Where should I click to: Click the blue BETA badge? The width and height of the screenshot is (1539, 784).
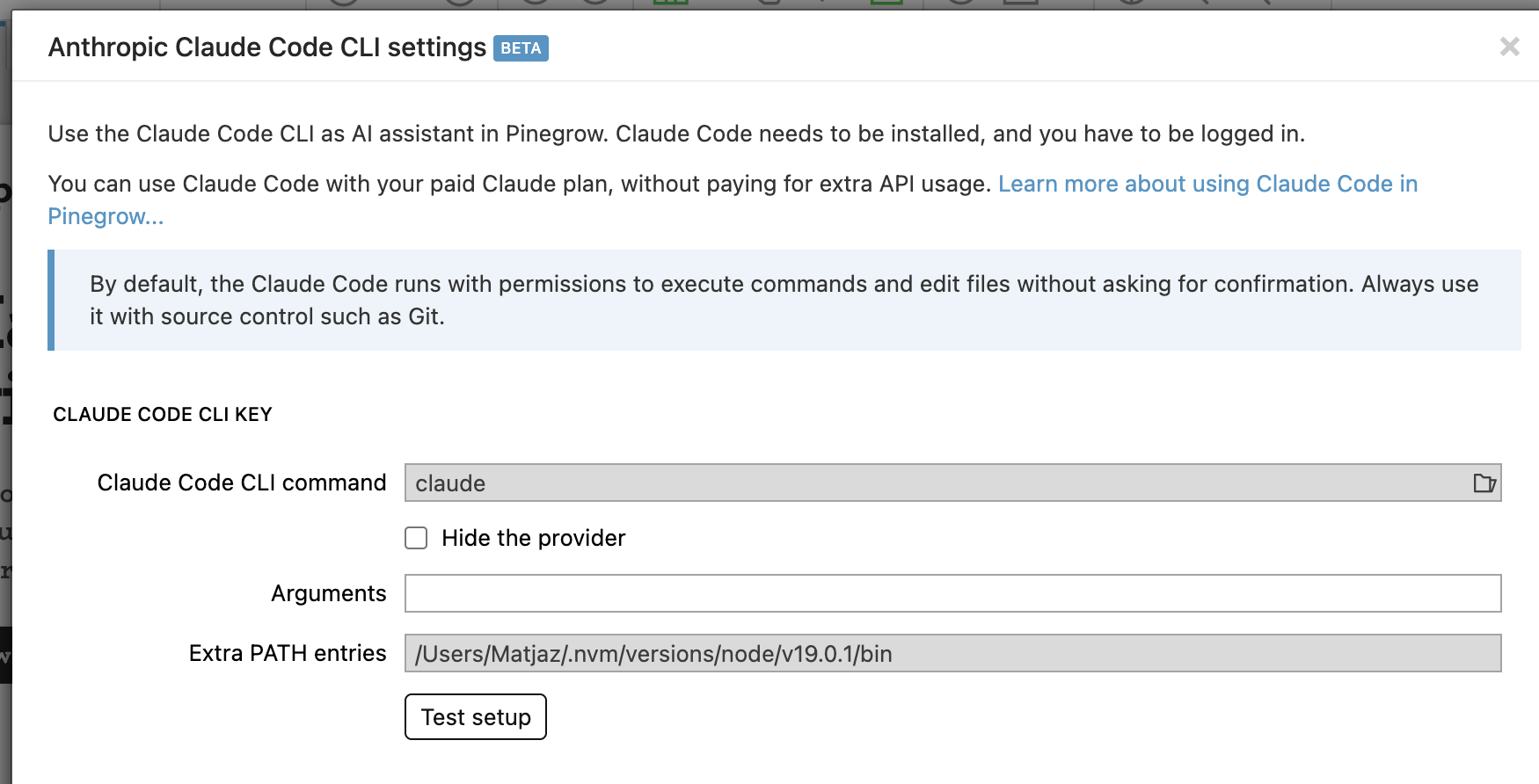tap(521, 48)
